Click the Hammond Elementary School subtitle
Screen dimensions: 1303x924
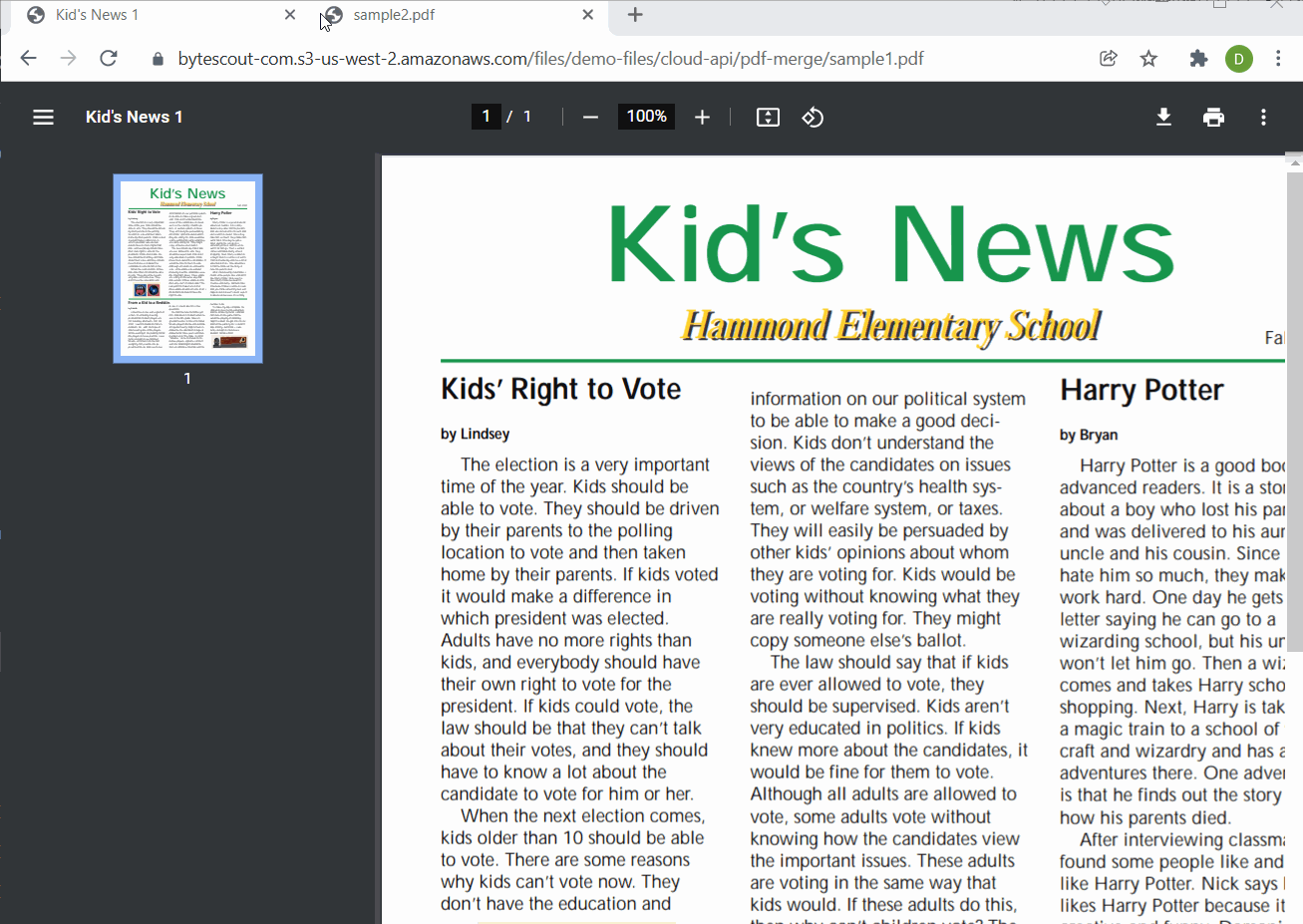pos(891,326)
